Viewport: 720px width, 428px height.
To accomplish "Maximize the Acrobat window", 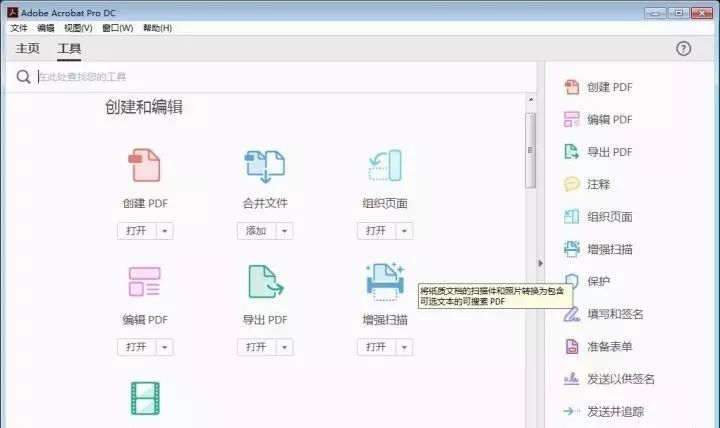I will (679, 13).
